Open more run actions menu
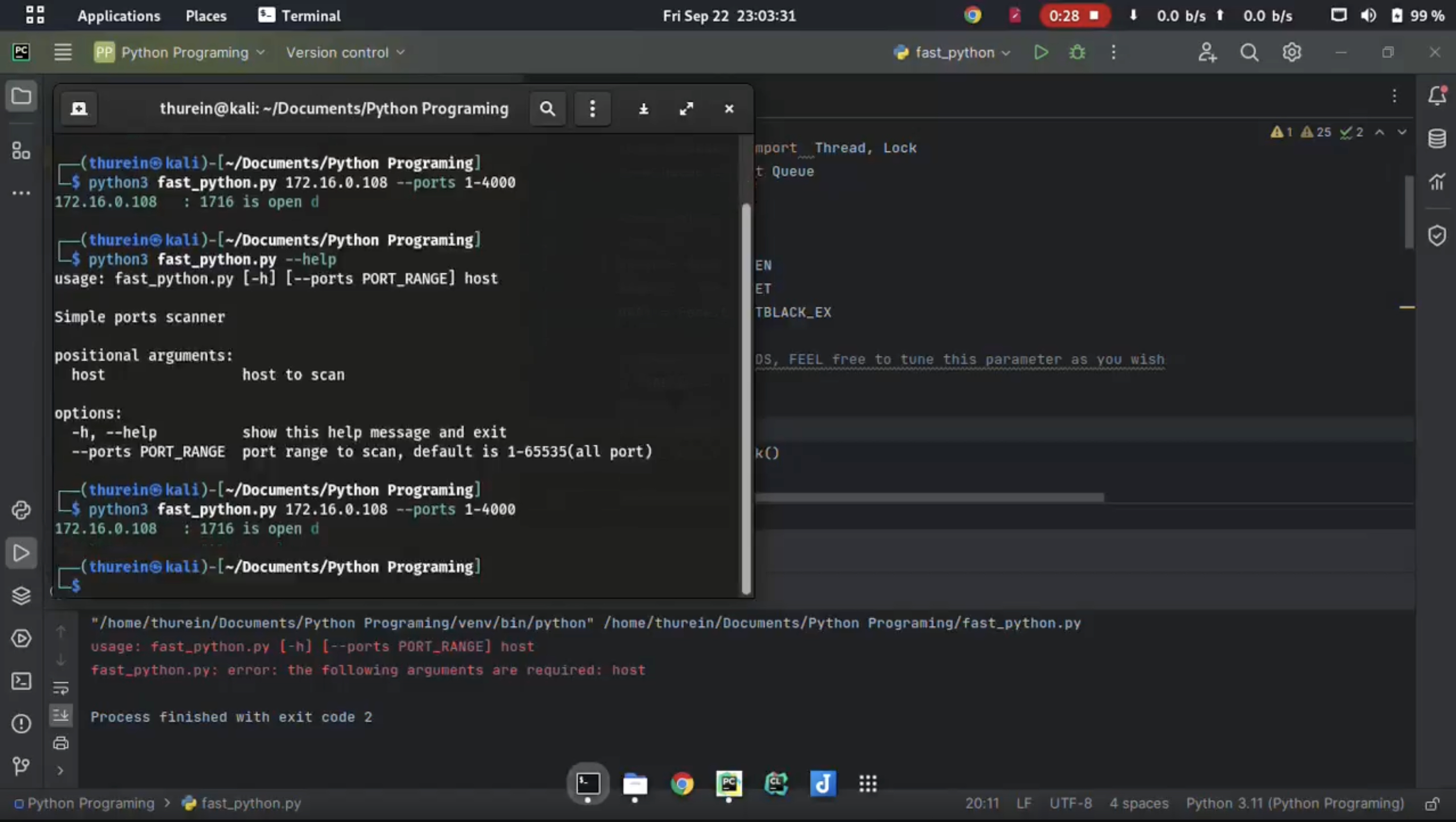Image resolution: width=1456 pixels, height=822 pixels. point(1114,52)
